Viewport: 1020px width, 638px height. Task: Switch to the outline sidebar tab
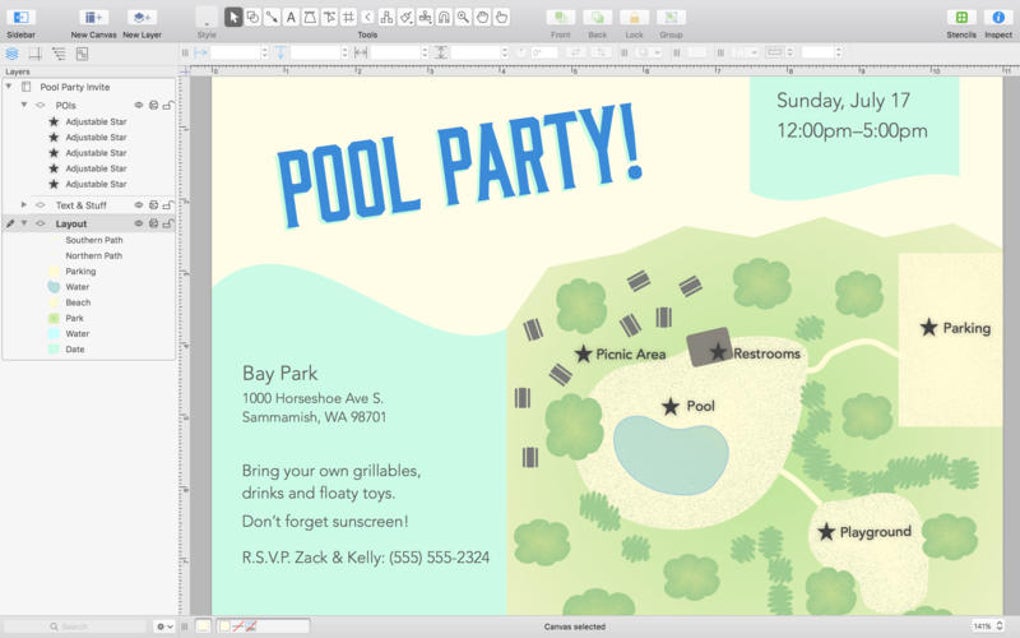pos(59,54)
